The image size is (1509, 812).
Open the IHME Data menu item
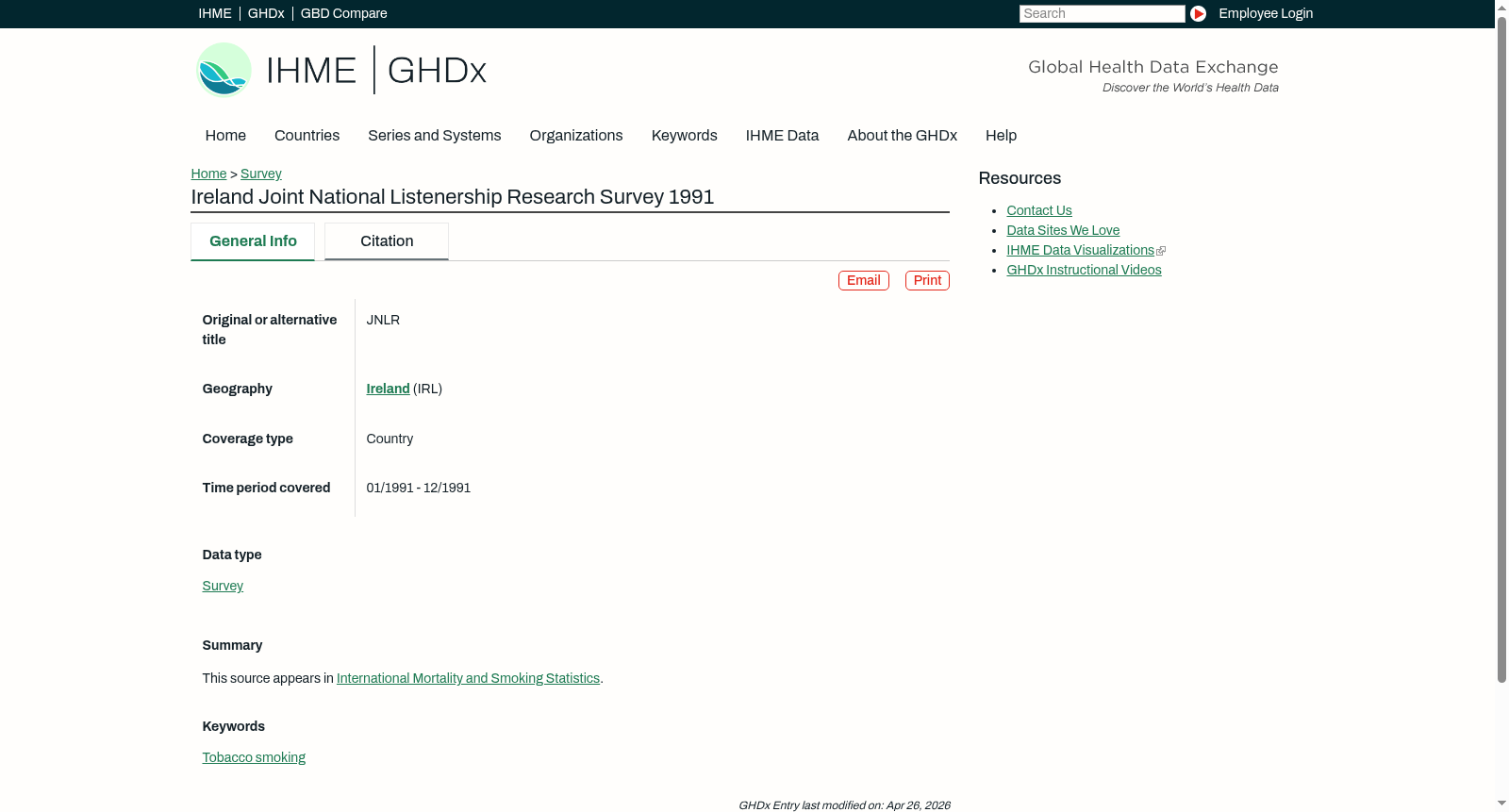pyautogui.click(x=782, y=136)
